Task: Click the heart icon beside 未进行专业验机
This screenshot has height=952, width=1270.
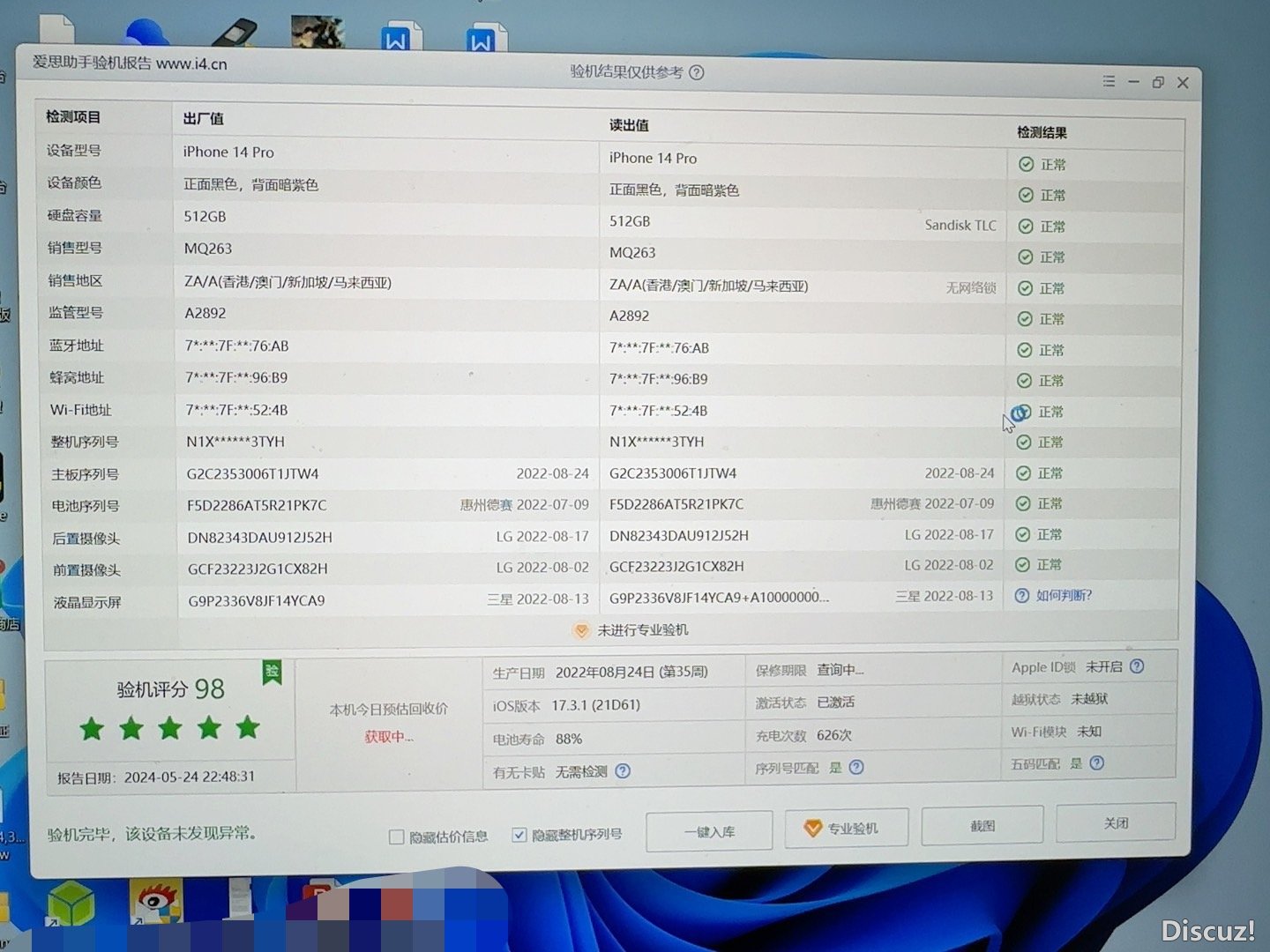Action: [580, 631]
